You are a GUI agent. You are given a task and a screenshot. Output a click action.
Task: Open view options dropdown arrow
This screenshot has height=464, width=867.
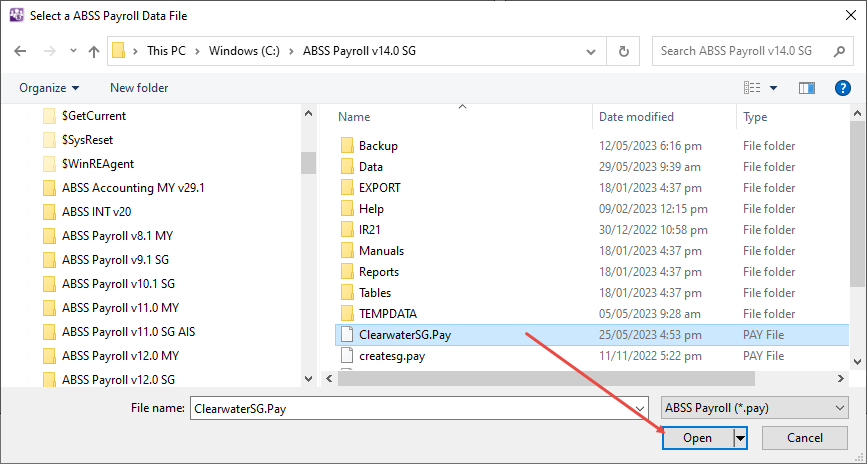coord(774,88)
